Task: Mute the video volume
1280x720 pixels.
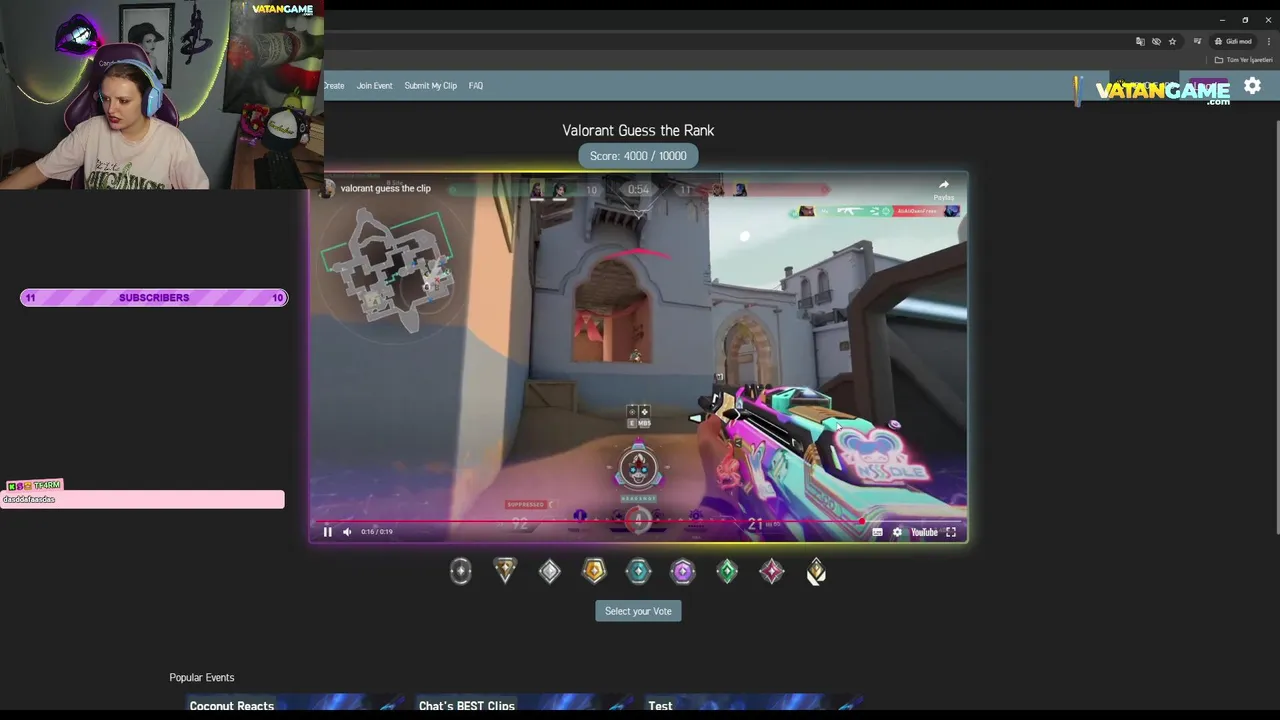Action: pos(347,532)
